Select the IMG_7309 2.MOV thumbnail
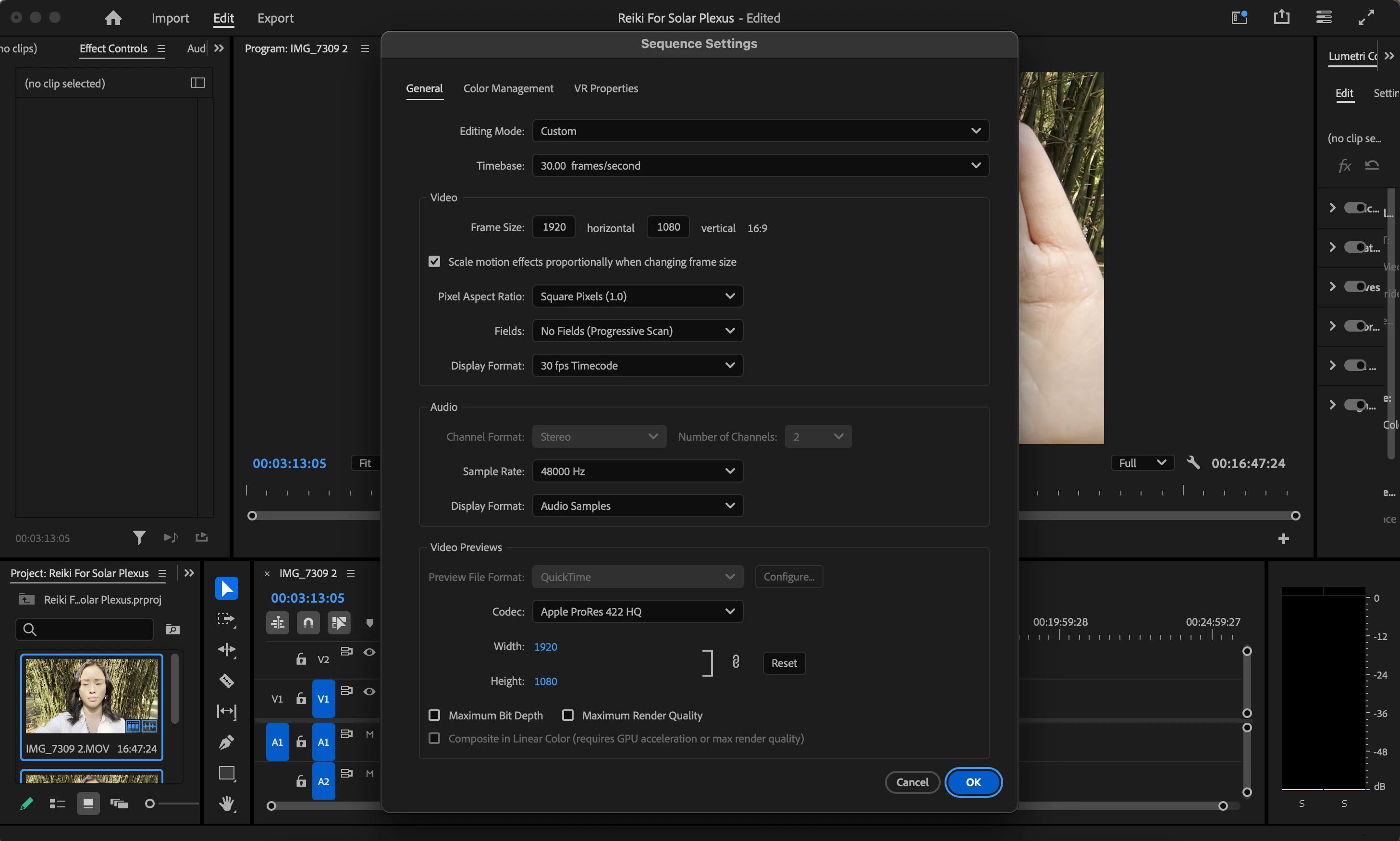The height and width of the screenshot is (841, 1400). point(92,696)
